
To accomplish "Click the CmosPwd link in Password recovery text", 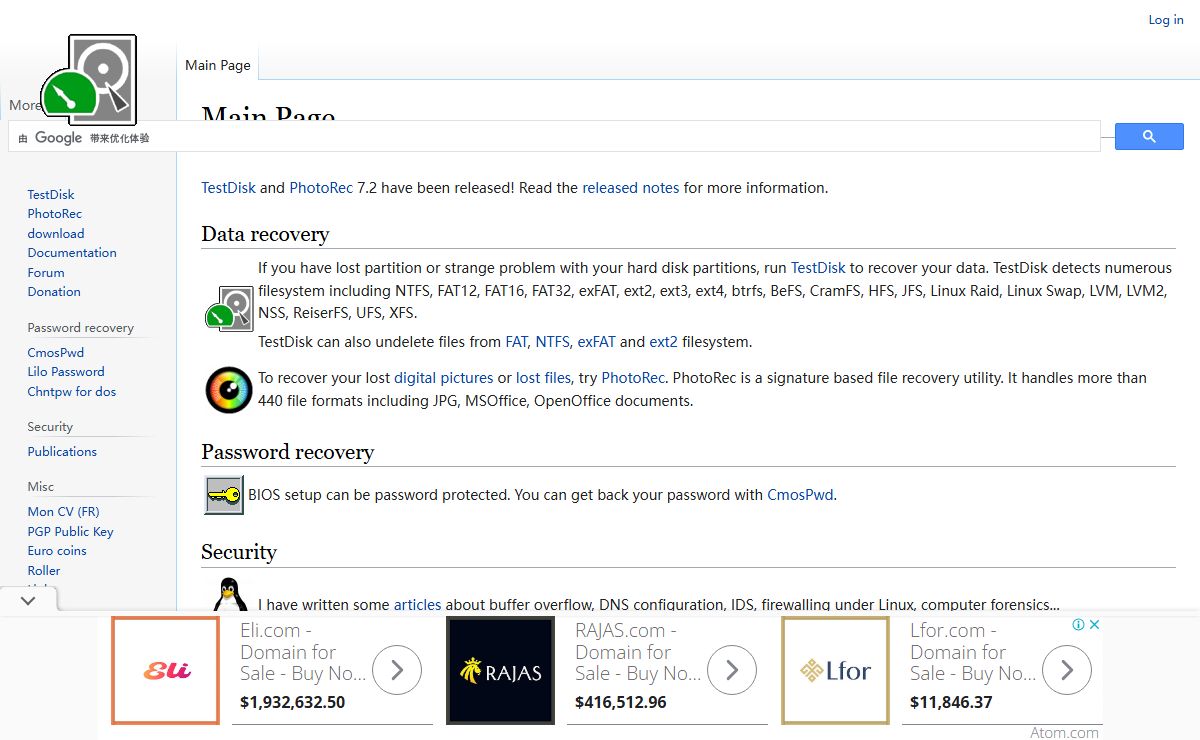I will point(800,495).
